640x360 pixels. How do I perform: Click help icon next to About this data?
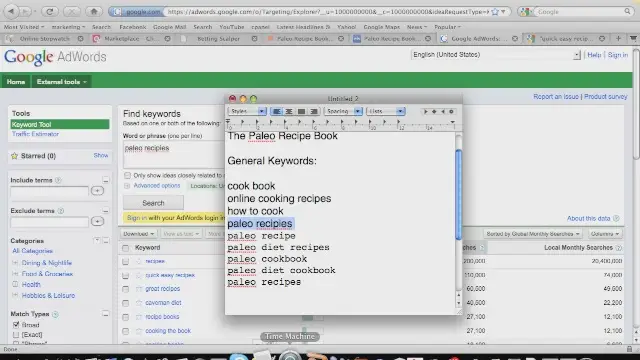pos(616,218)
